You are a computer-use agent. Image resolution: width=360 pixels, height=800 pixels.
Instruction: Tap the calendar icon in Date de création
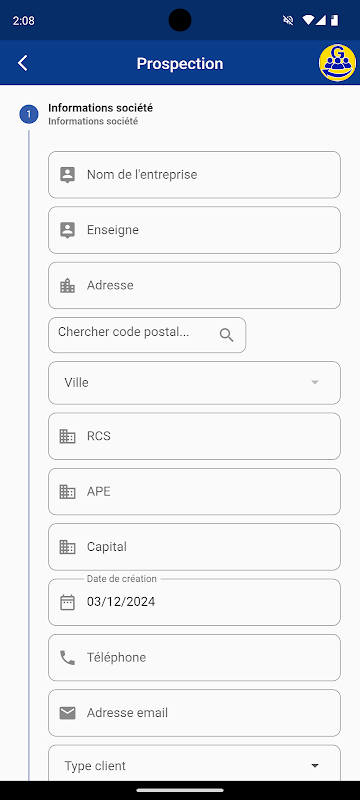coord(67,602)
